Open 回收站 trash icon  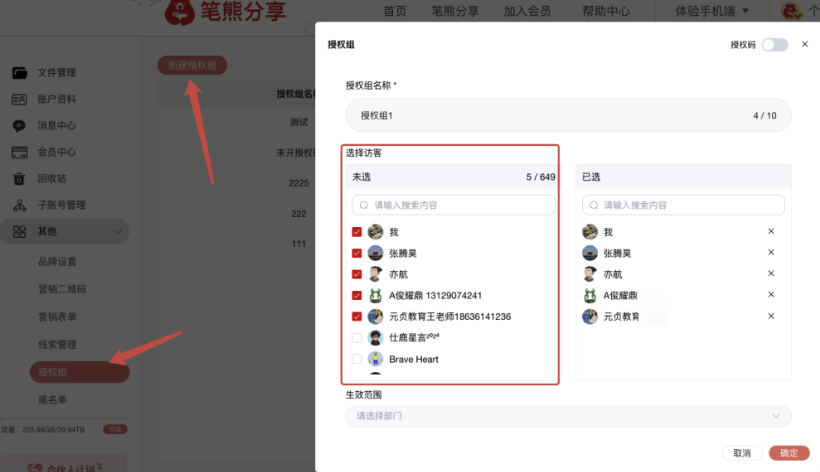[19, 179]
